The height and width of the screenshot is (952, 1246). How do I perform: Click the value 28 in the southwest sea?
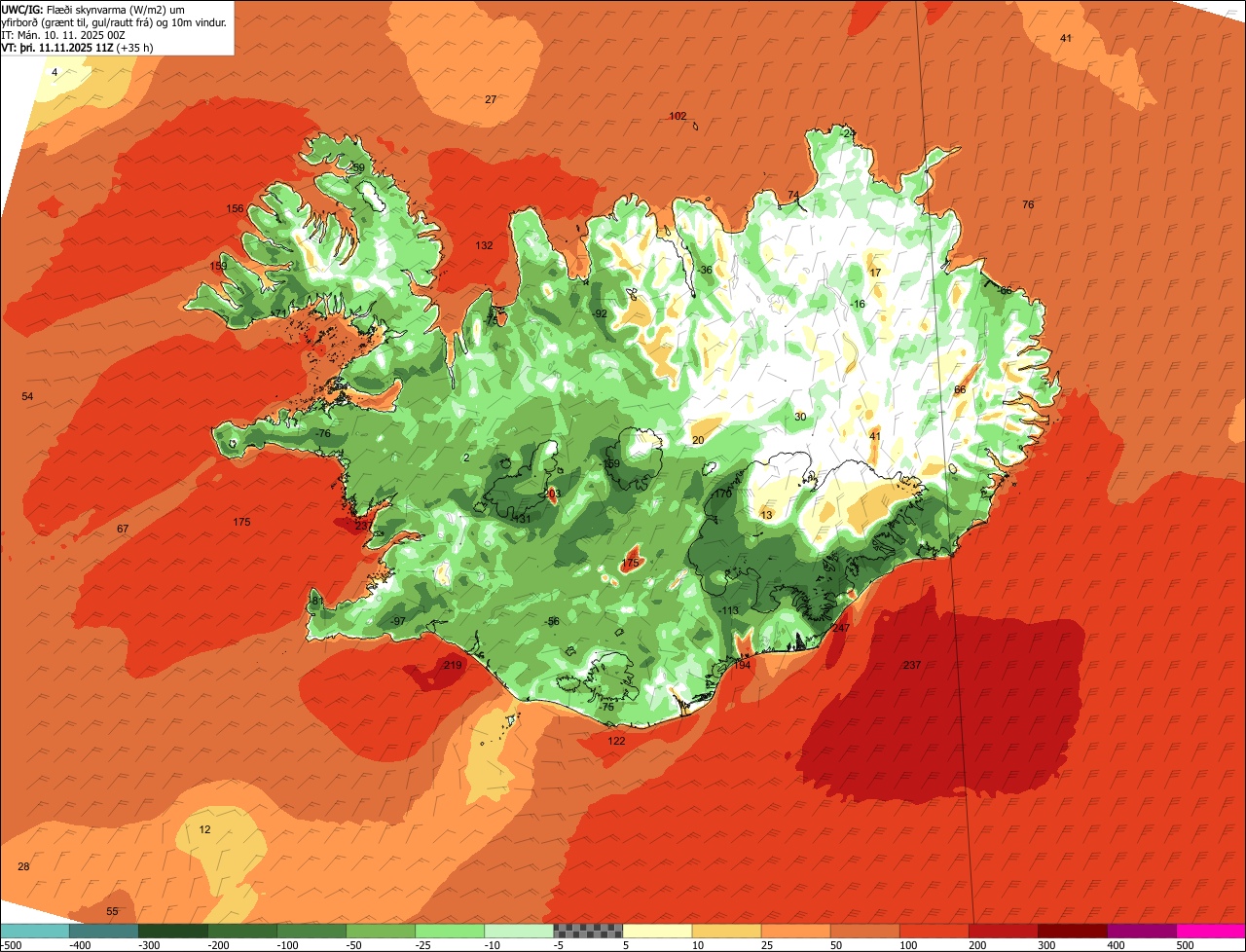pyautogui.click(x=23, y=866)
